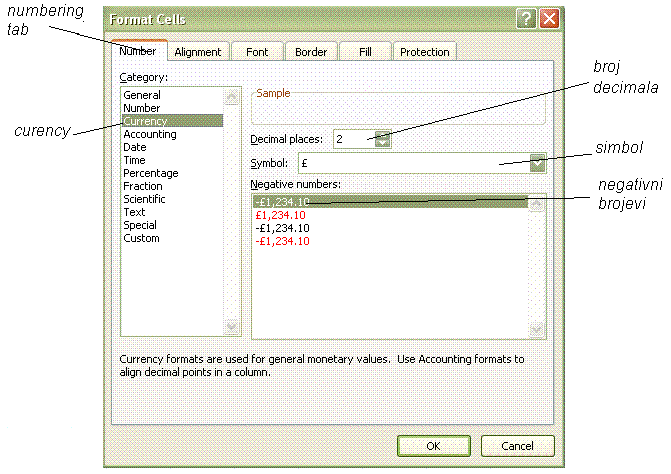Adjust the Decimal places spinner arrows
Image resolution: width=671 pixels, height=474 pixels.
[382, 140]
